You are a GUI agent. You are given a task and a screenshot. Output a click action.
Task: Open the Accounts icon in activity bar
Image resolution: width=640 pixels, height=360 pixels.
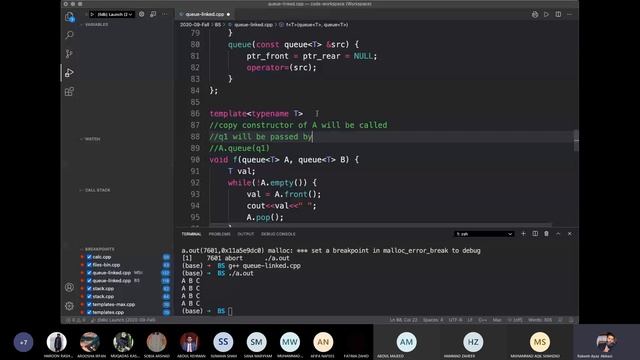[x=69, y=287]
